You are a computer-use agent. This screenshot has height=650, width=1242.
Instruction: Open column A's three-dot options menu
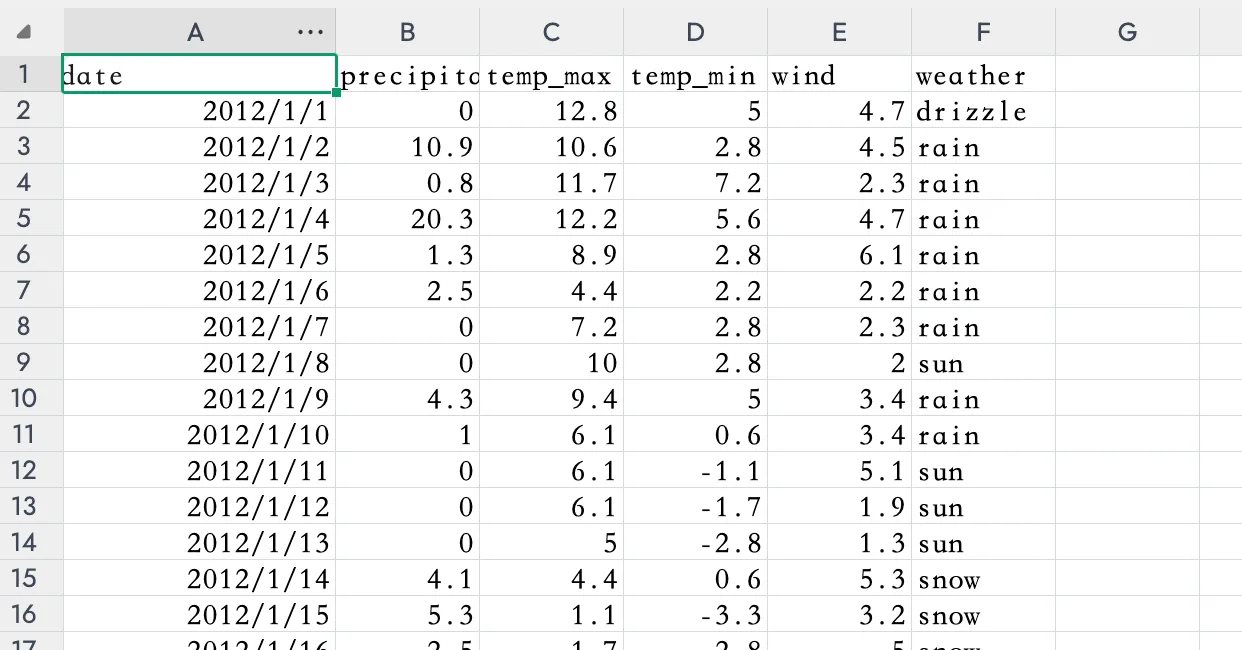(311, 32)
